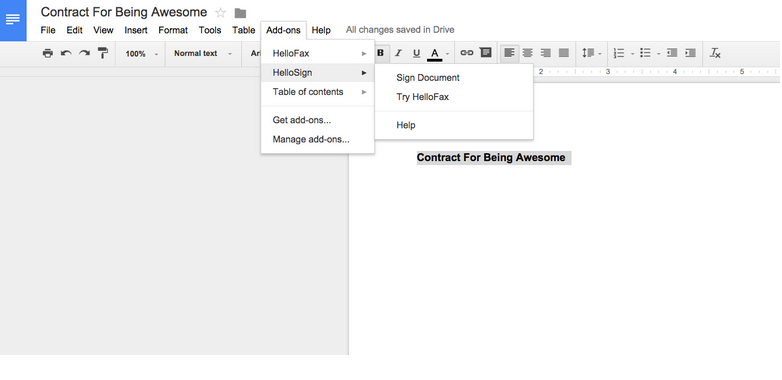The height and width of the screenshot is (380, 782).
Task: Open the move-to-folder icon
Action: (240, 13)
